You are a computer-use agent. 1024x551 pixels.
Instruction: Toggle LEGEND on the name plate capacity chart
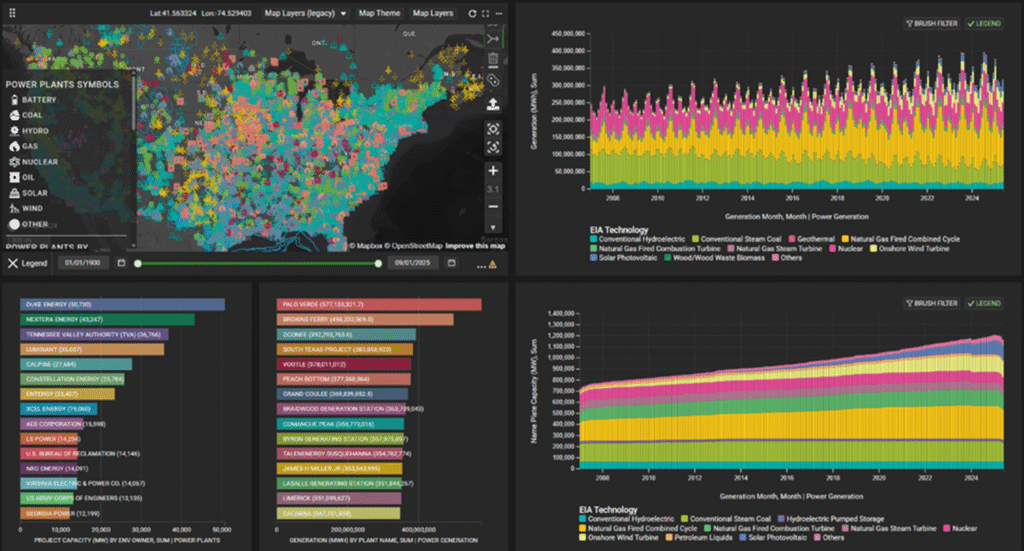(x=984, y=302)
